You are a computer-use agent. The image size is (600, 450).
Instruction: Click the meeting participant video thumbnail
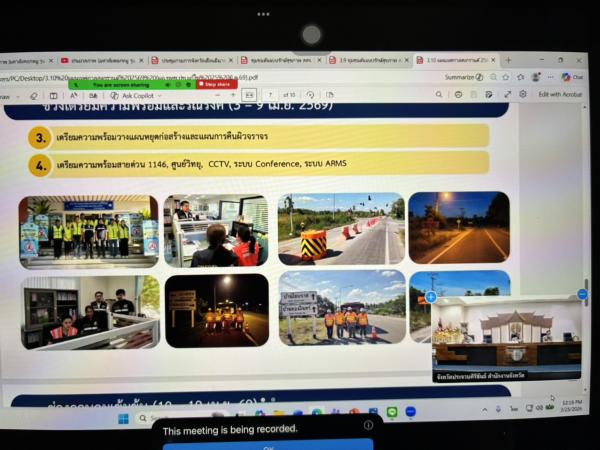[507, 336]
